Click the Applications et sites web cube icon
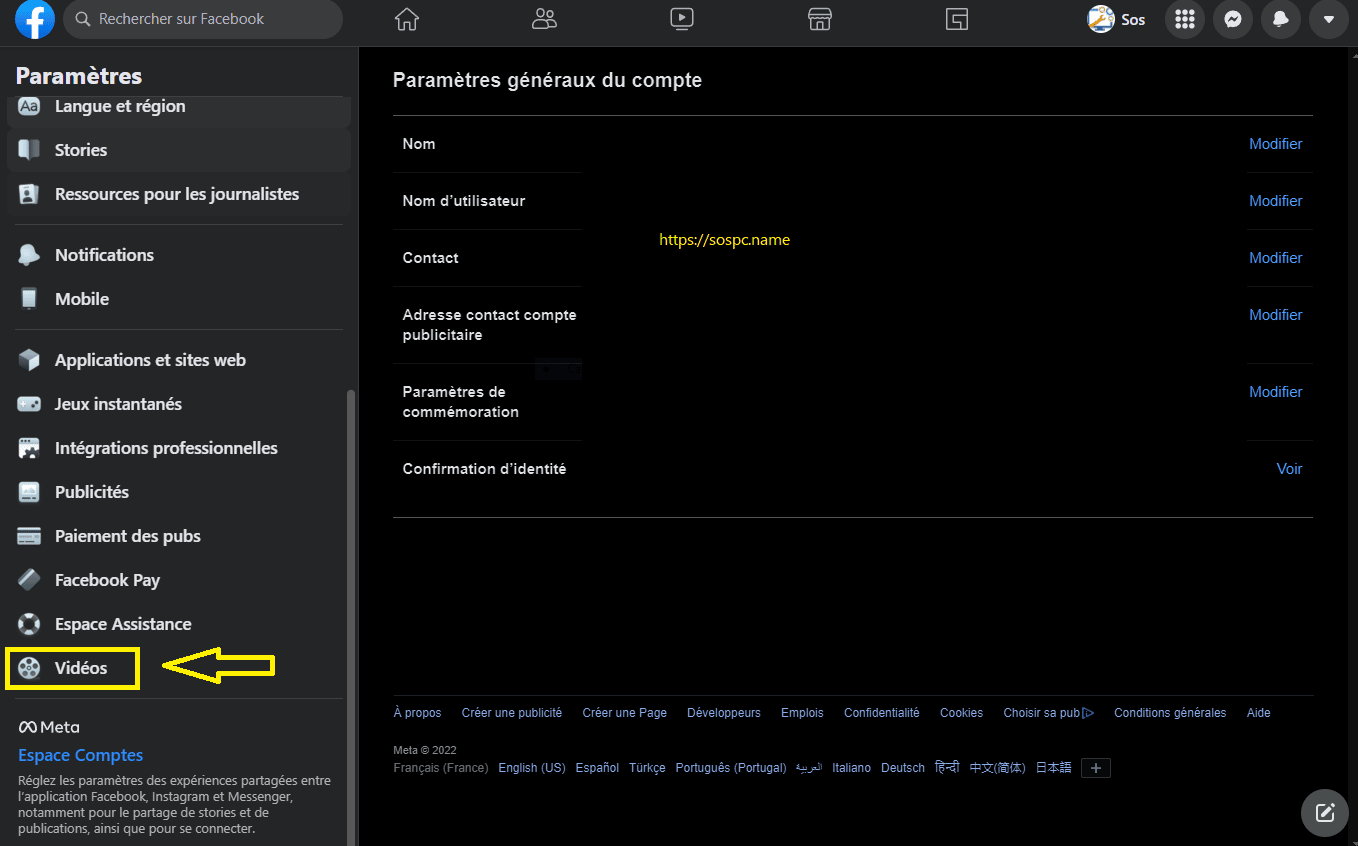 (29, 360)
